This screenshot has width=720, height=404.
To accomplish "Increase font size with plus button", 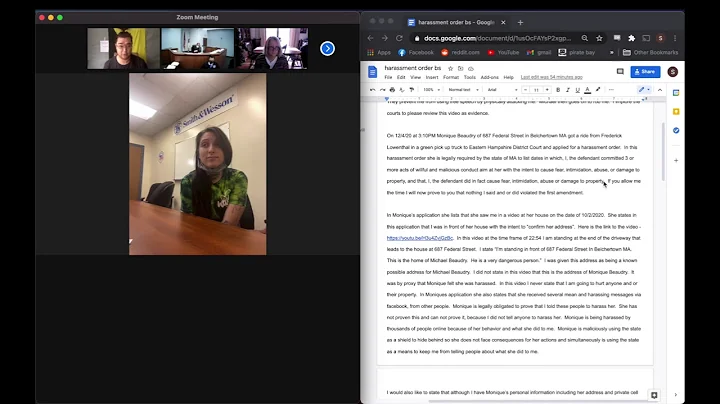I will pos(547,90).
